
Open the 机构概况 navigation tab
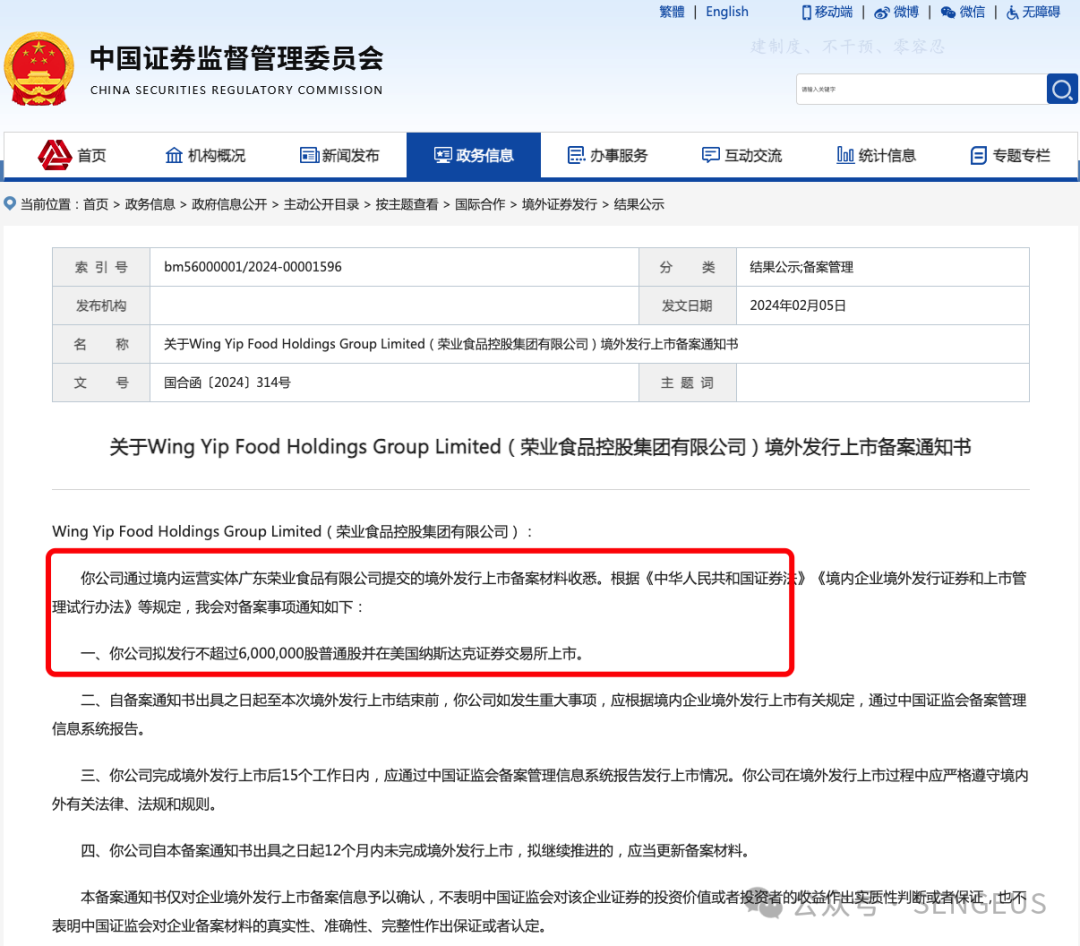pos(205,155)
